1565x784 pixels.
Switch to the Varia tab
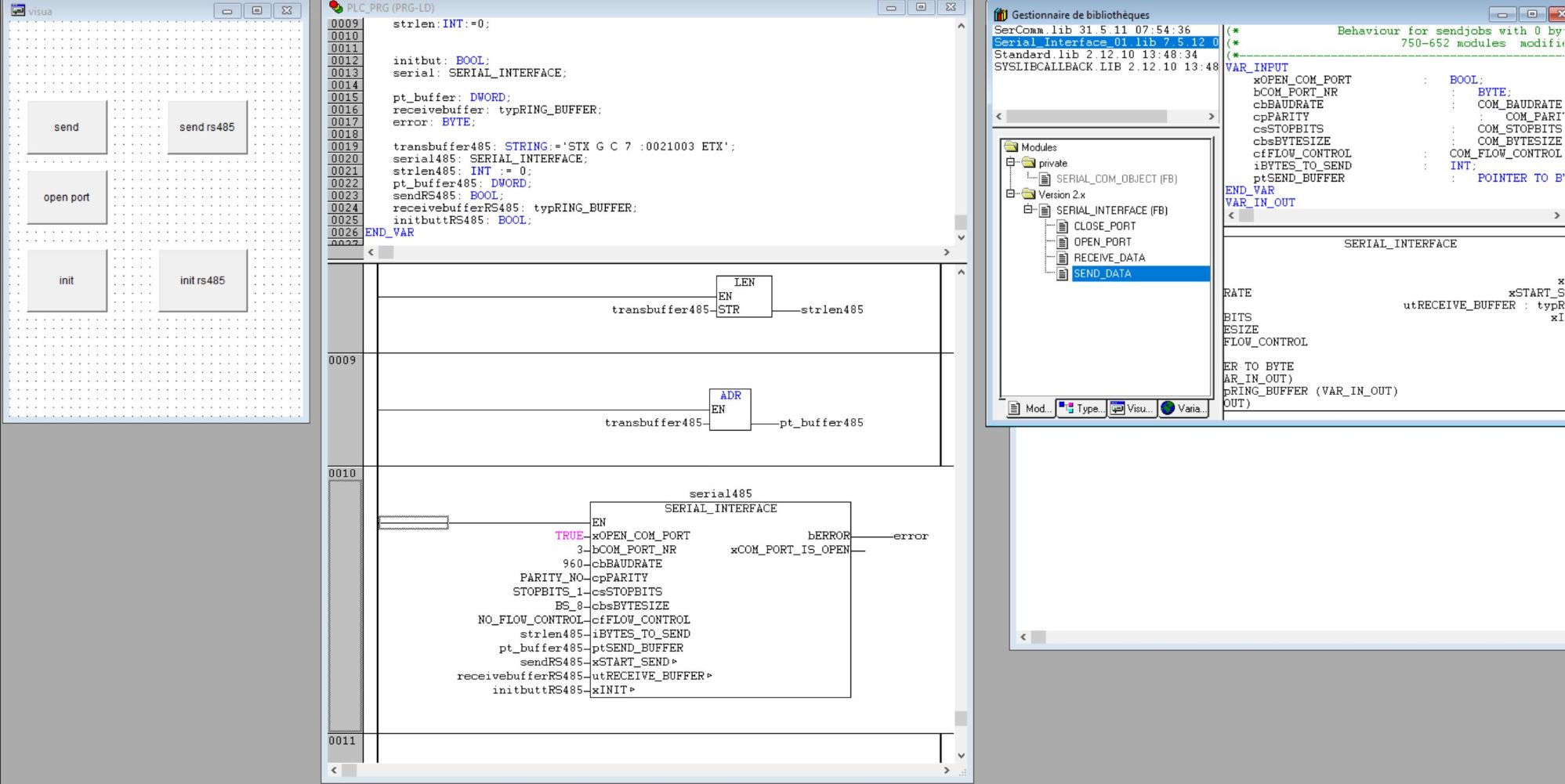coord(1183,408)
